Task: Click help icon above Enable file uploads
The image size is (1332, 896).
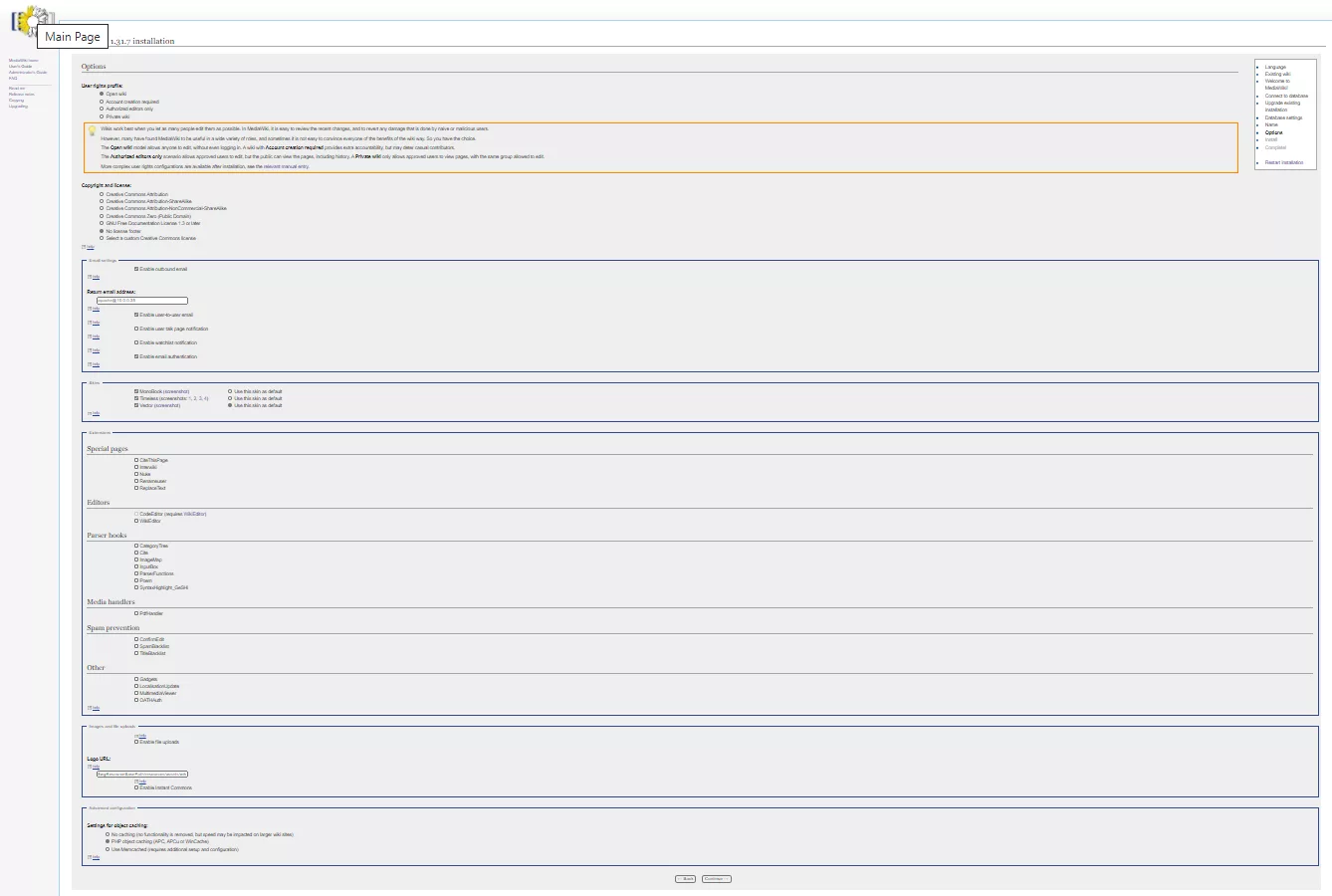Action: pyautogui.click(x=141, y=736)
